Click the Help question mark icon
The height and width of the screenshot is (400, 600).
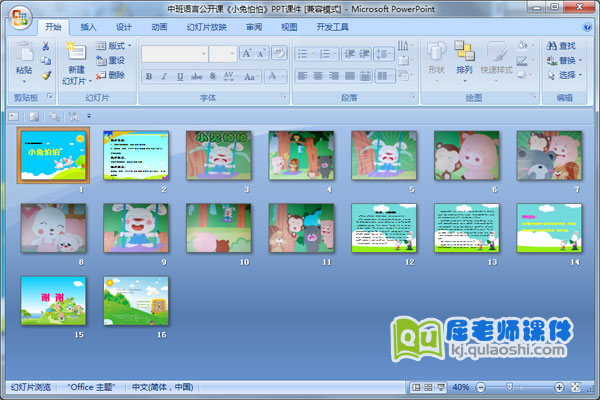point(587,27)
